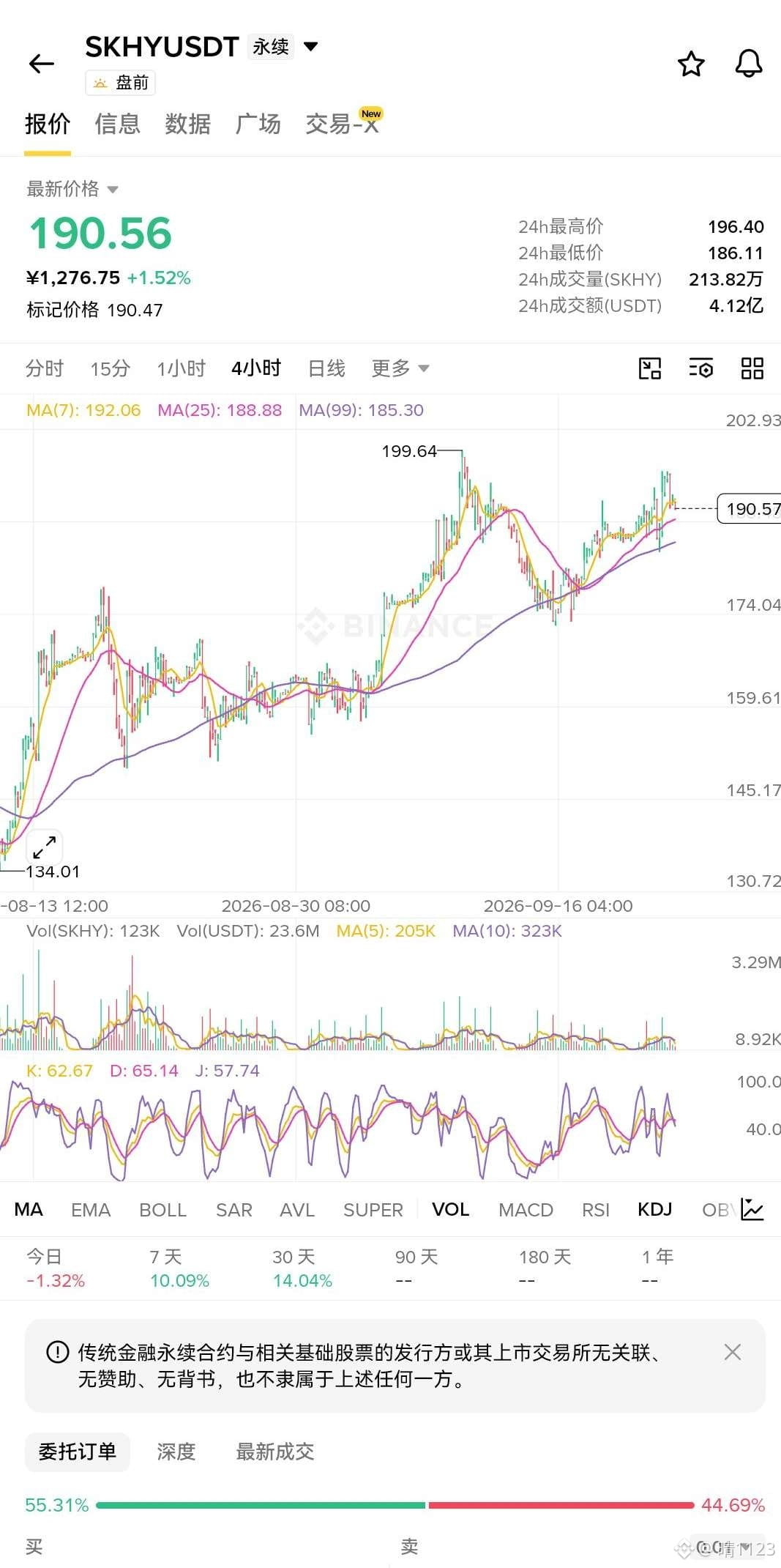Open the grid layout icon
781x1568 pixels.
[x=752, y=368]
